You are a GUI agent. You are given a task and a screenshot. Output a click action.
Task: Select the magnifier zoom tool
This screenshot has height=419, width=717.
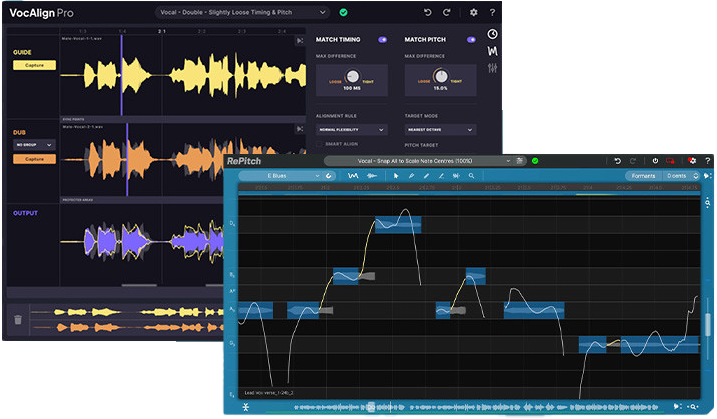(471, 176)
